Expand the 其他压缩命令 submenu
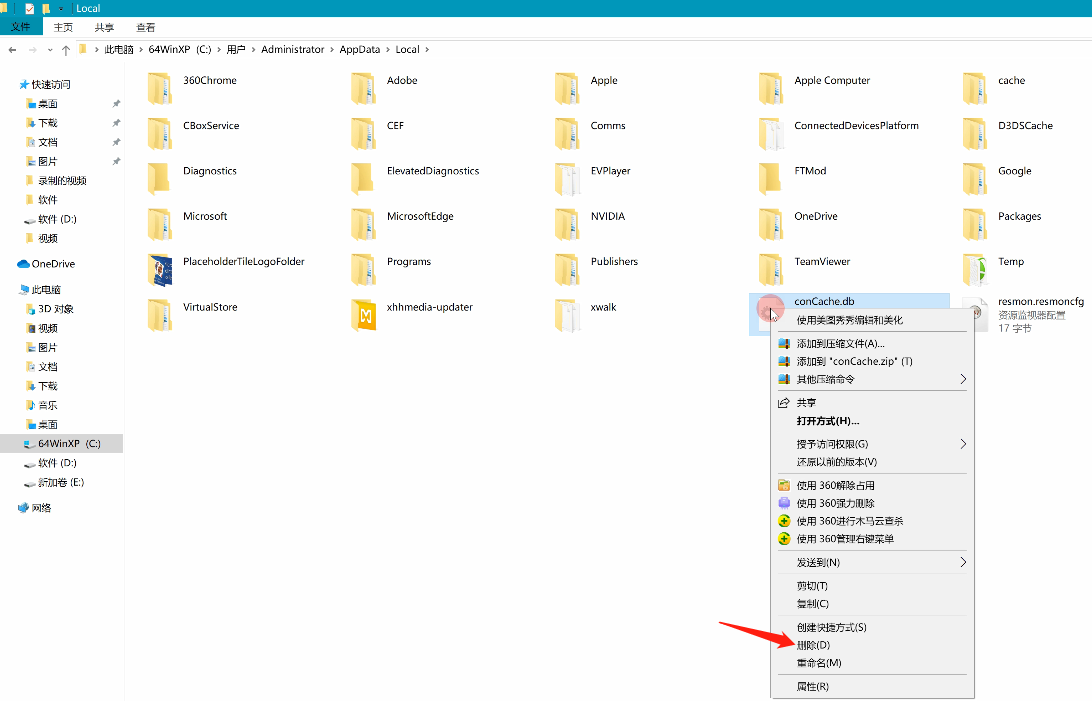The width and height of the screenshot is (1092, 701). click(872, 379)
